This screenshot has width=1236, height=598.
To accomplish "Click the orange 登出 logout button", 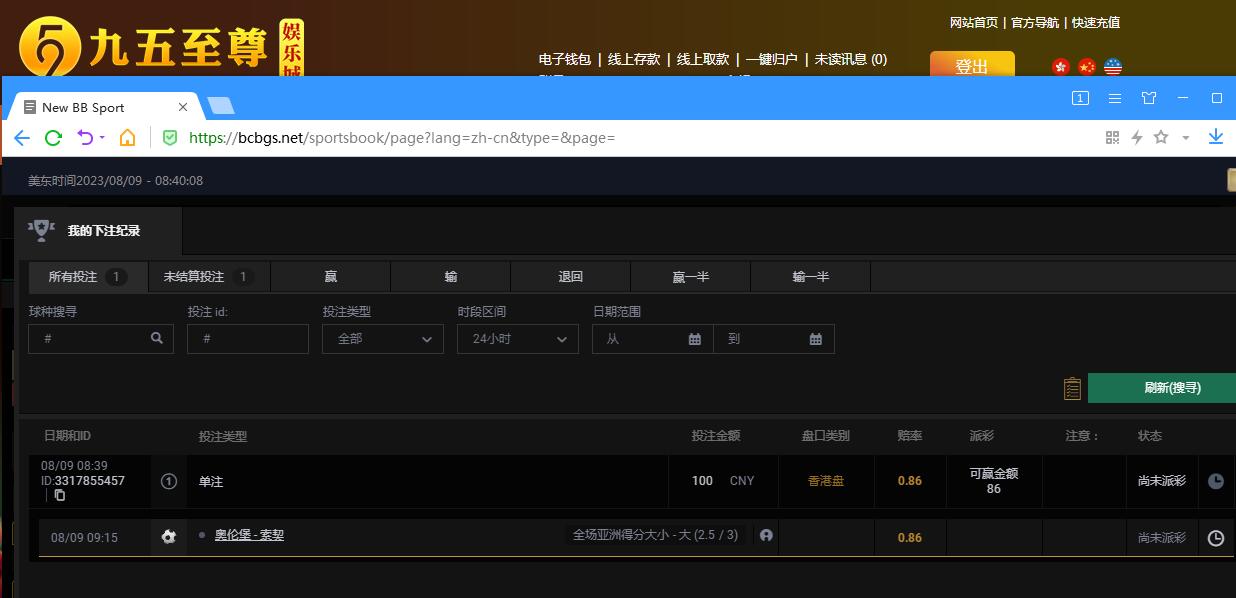I will coord(972,64).
